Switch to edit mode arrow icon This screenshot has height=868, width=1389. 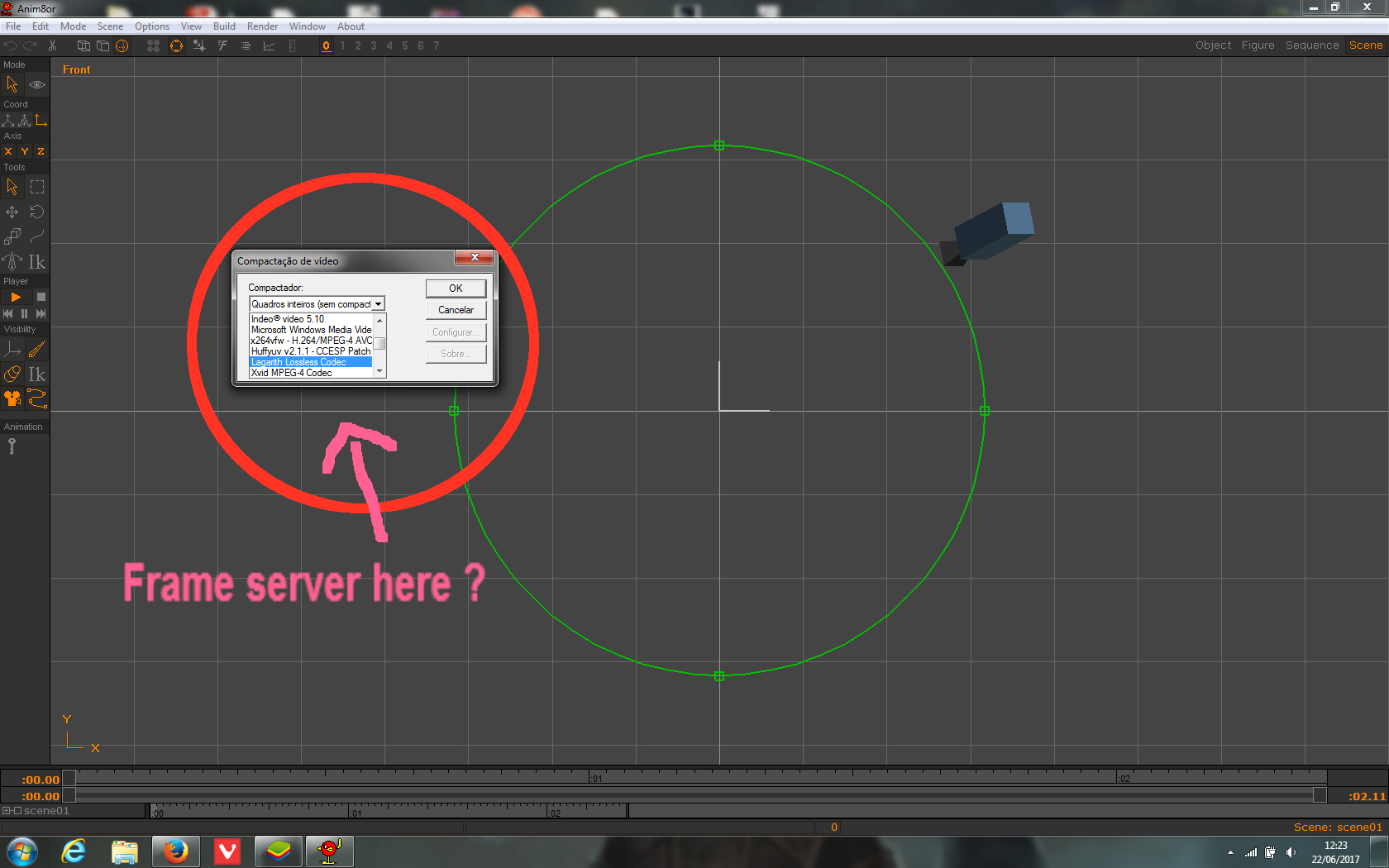pyautogui.click(x=12, y=84)
